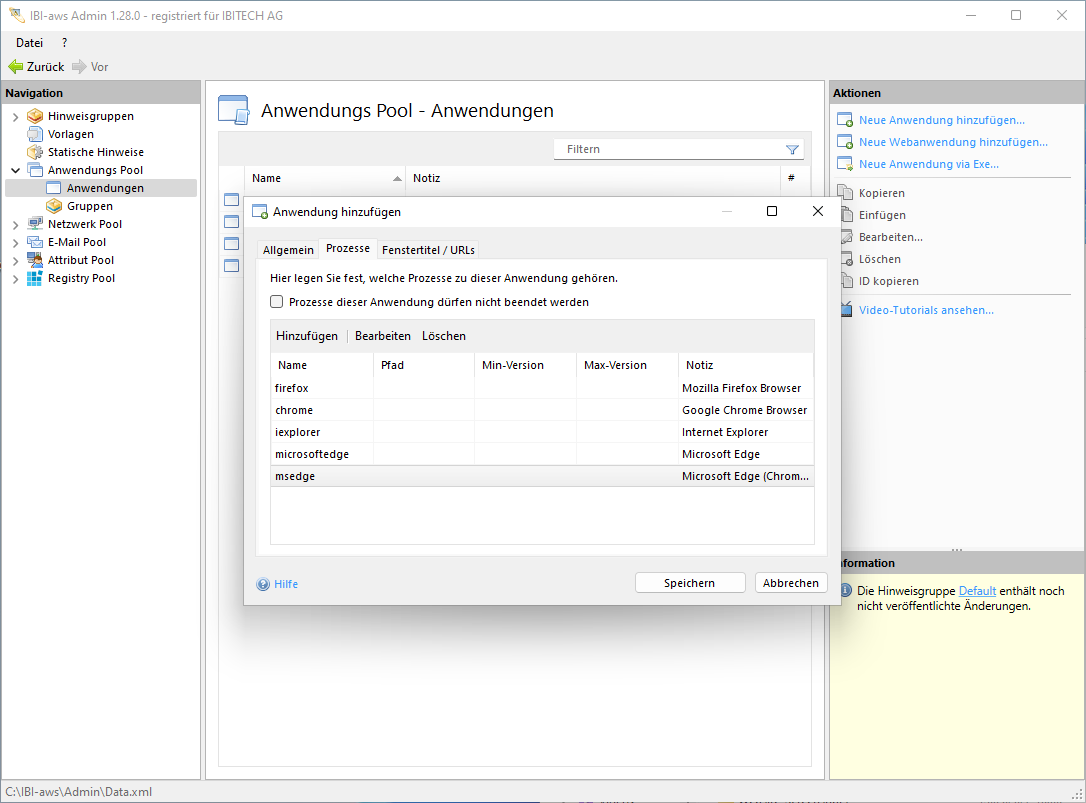Open the Fenstertitel / URLs tab

point(428,250)
